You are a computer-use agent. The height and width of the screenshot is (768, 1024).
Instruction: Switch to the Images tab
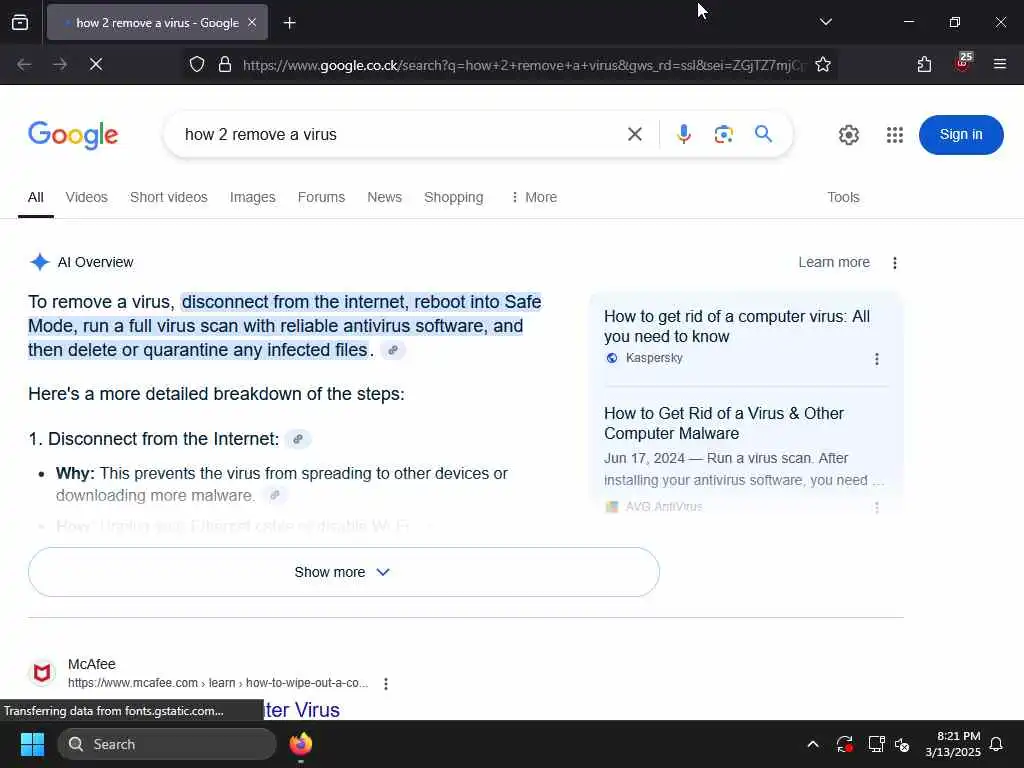[253, 197]
